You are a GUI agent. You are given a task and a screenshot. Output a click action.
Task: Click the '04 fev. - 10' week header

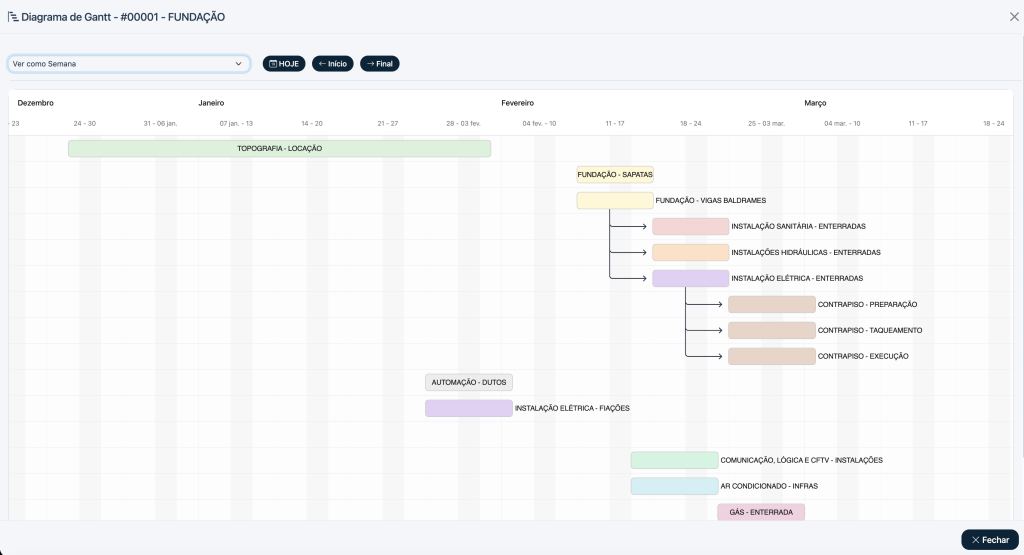coord(539,123)
